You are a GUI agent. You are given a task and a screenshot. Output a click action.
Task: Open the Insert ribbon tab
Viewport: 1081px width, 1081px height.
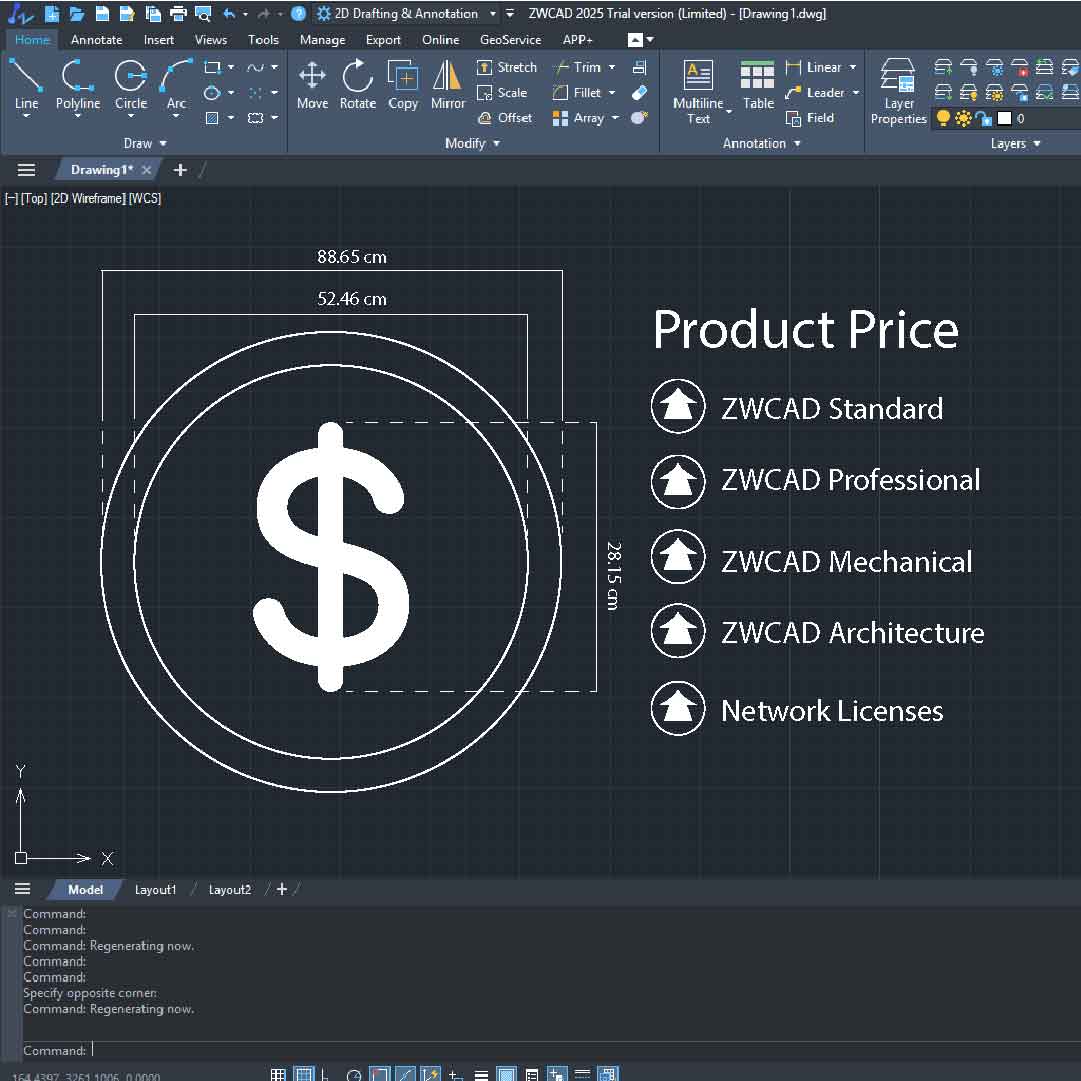pos(159,40)
